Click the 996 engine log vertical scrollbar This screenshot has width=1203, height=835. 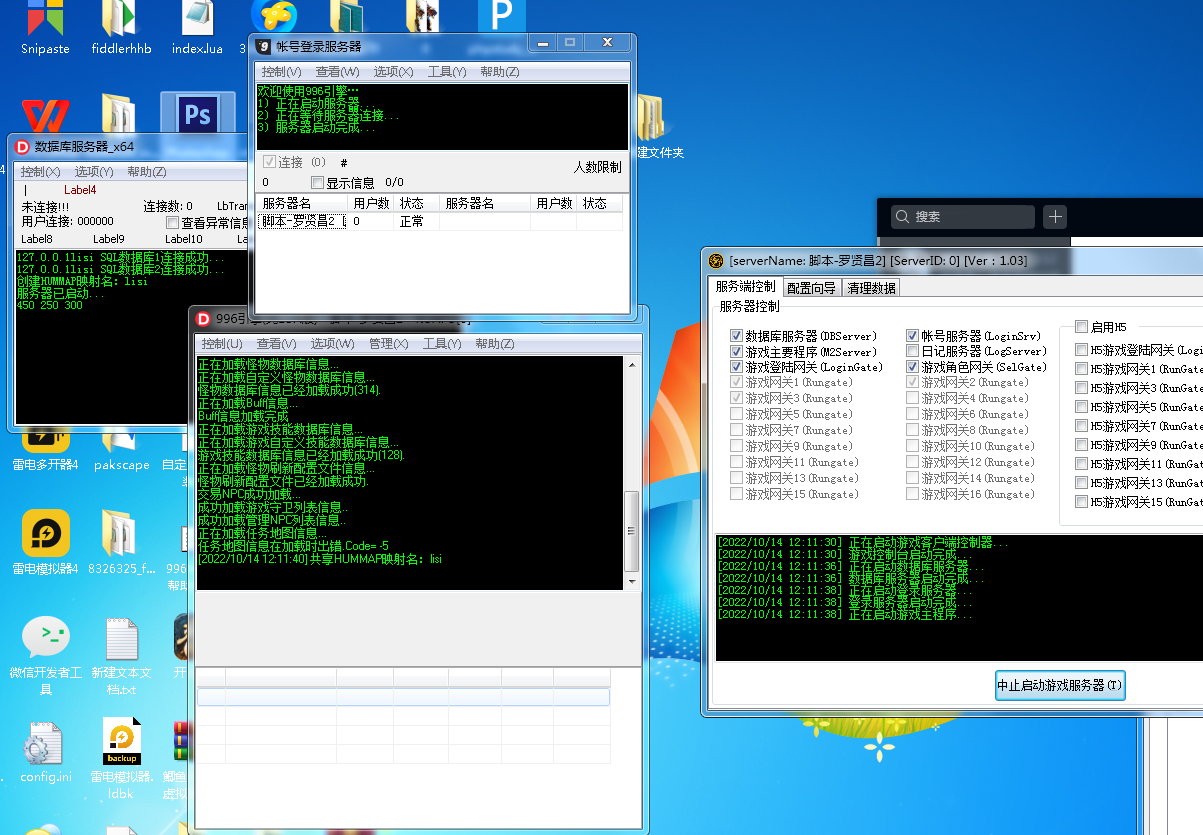(x=631, y=530)
